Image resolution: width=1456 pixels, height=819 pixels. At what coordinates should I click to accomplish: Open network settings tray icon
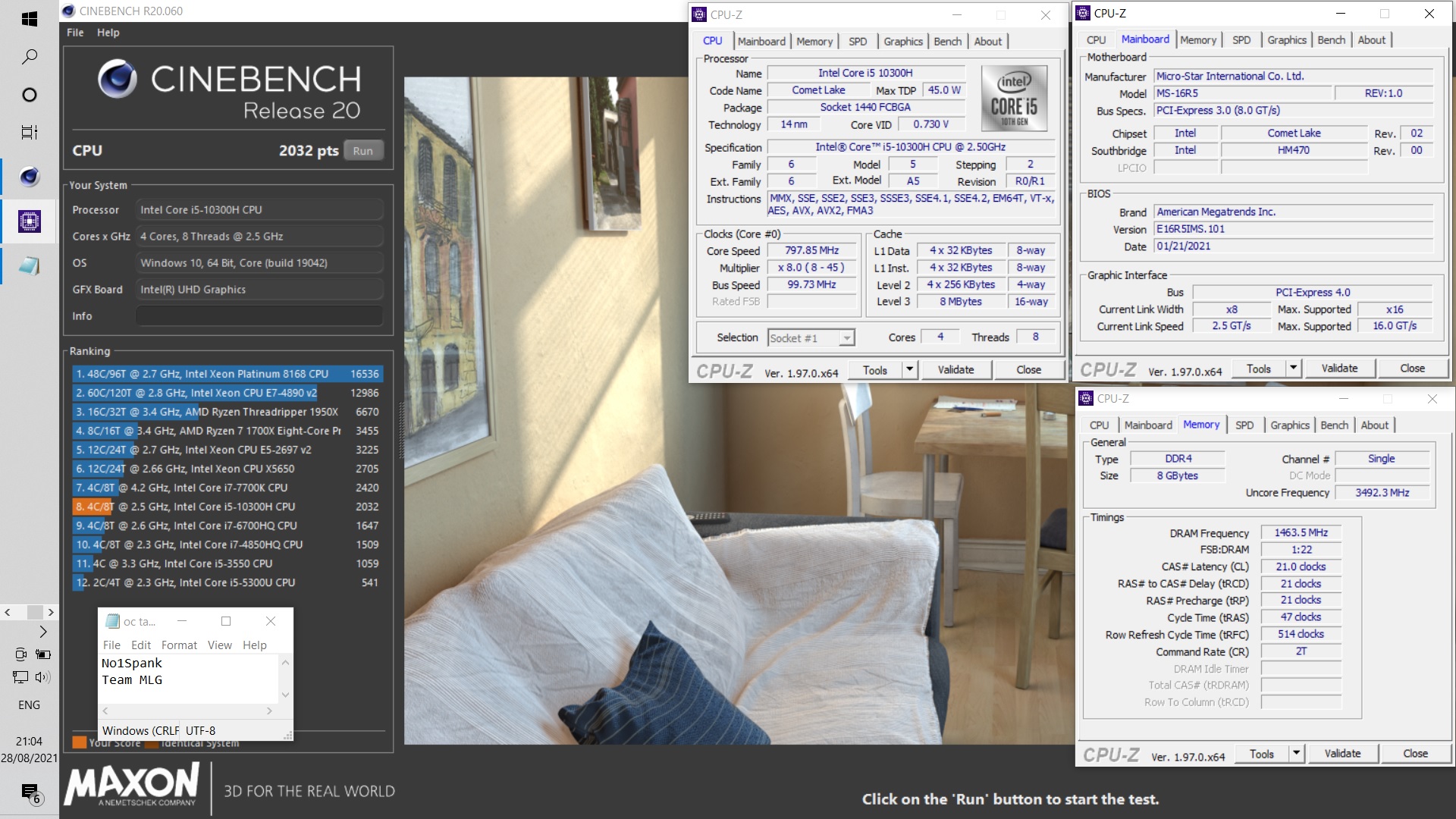[20, 677]
